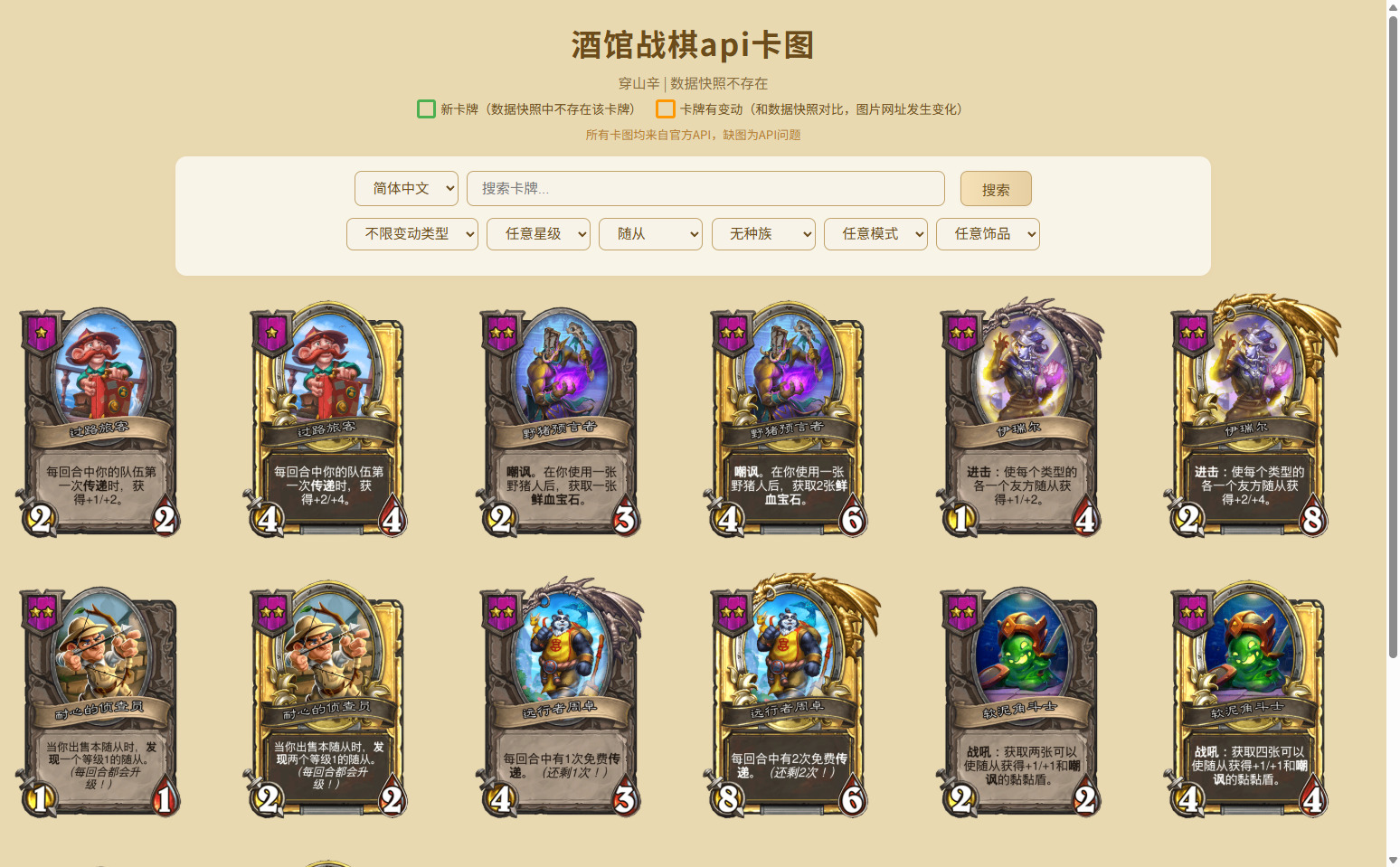Click the page vertical scrollbar
The image size is (1400, 867).
pyautogui.click(x=1393, y=336)
